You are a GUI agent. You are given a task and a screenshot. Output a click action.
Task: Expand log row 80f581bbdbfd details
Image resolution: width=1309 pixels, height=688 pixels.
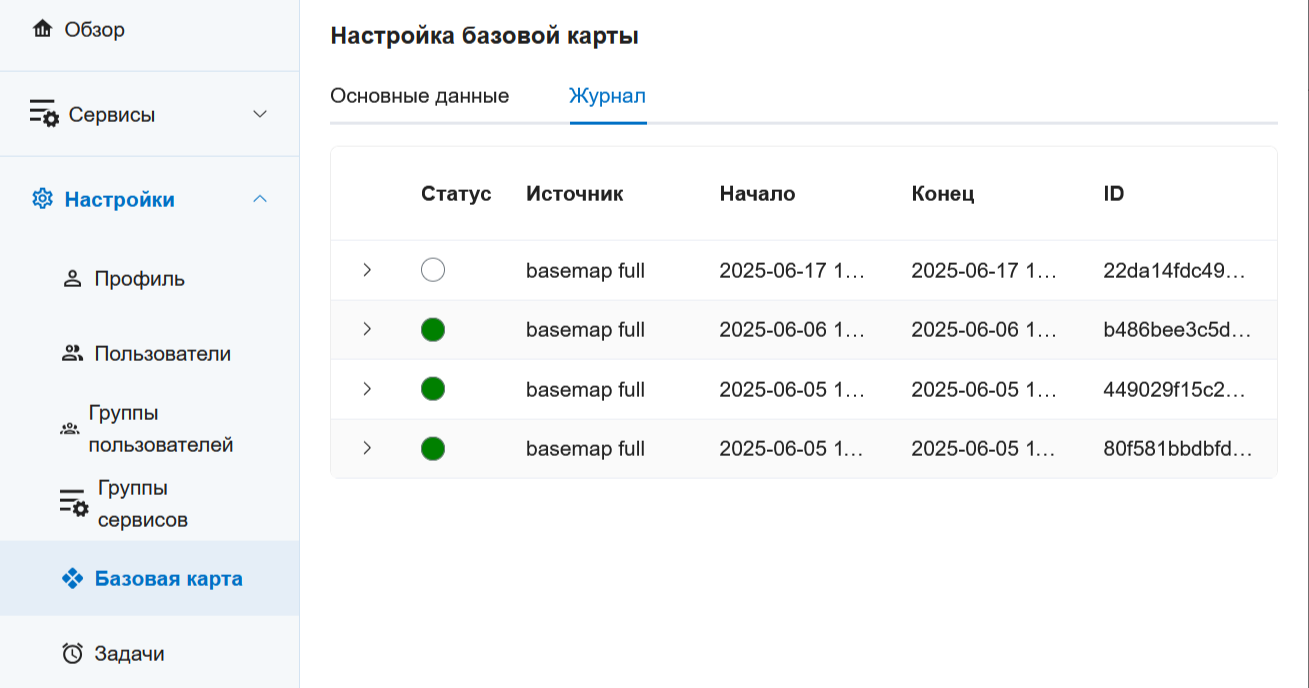(x=367, y=448)
